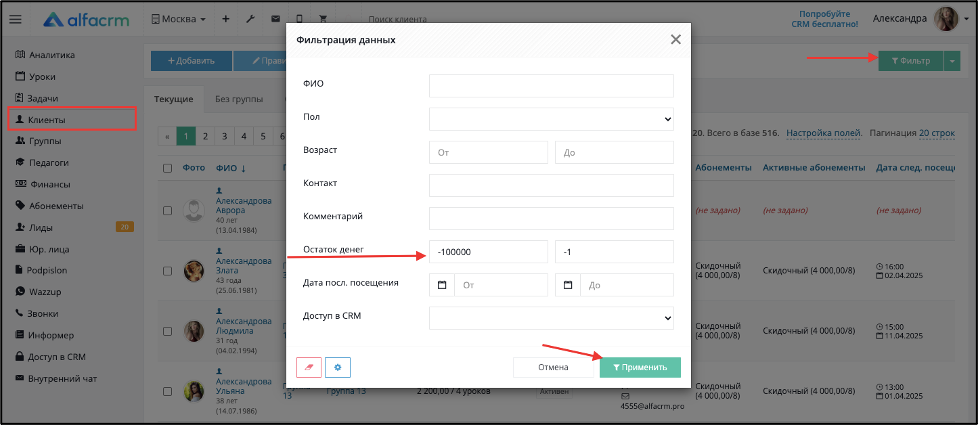Open calendar icon for date До
Viewport: 979px width, 427px height.
click(x=568, y=285)
